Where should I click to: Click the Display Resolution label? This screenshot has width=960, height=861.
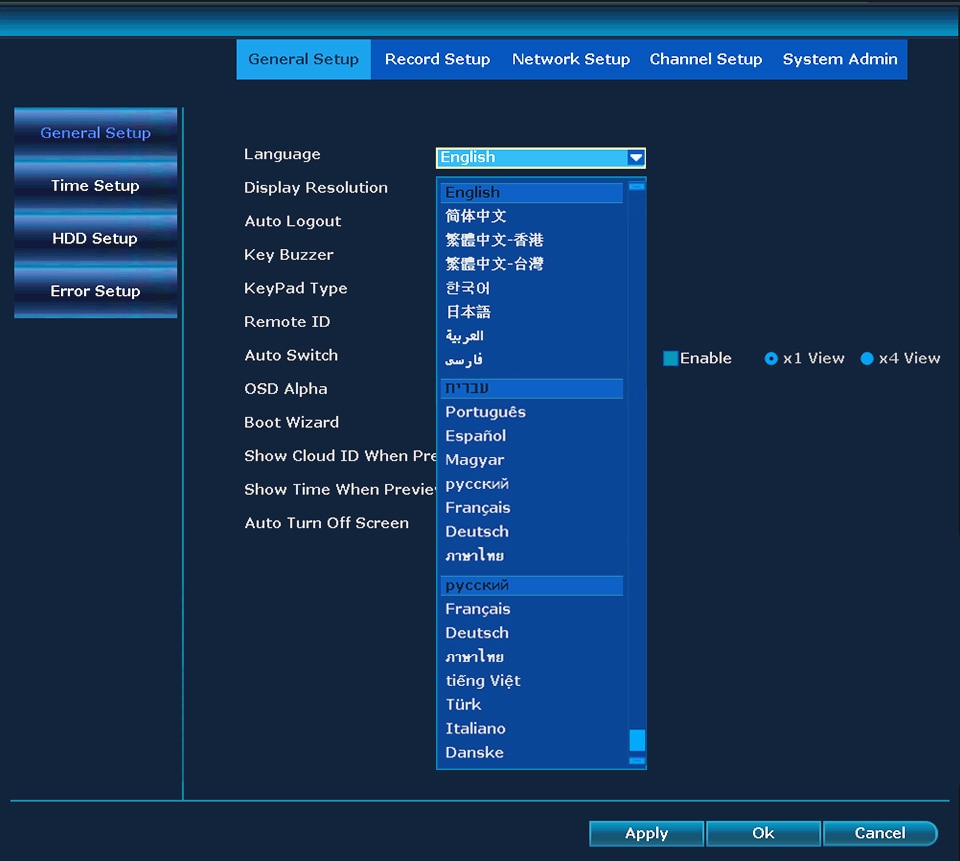316,188
